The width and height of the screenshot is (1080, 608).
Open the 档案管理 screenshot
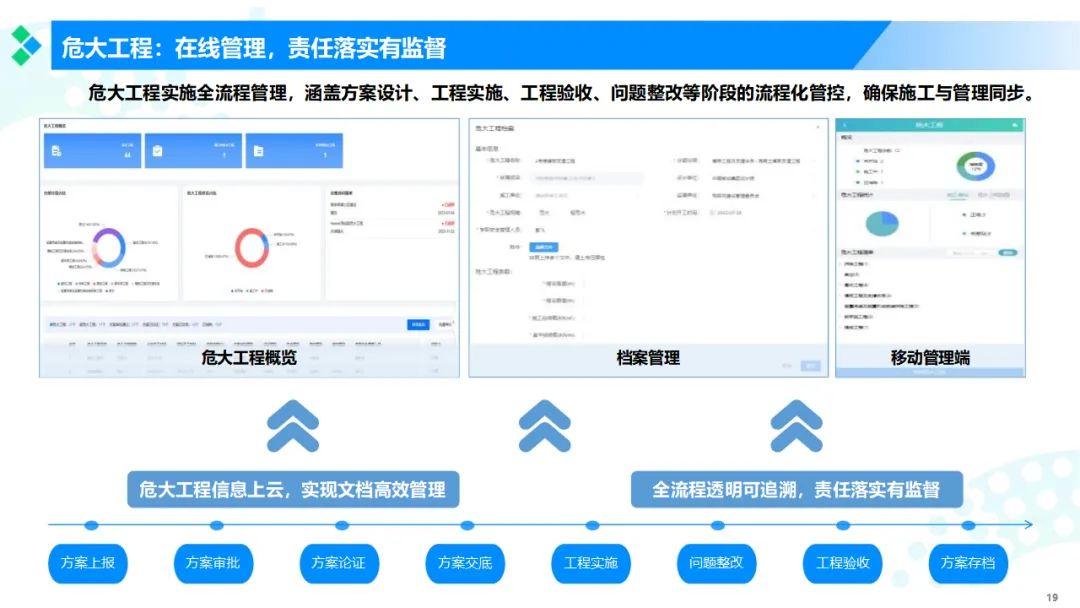(x=648, y=248)
